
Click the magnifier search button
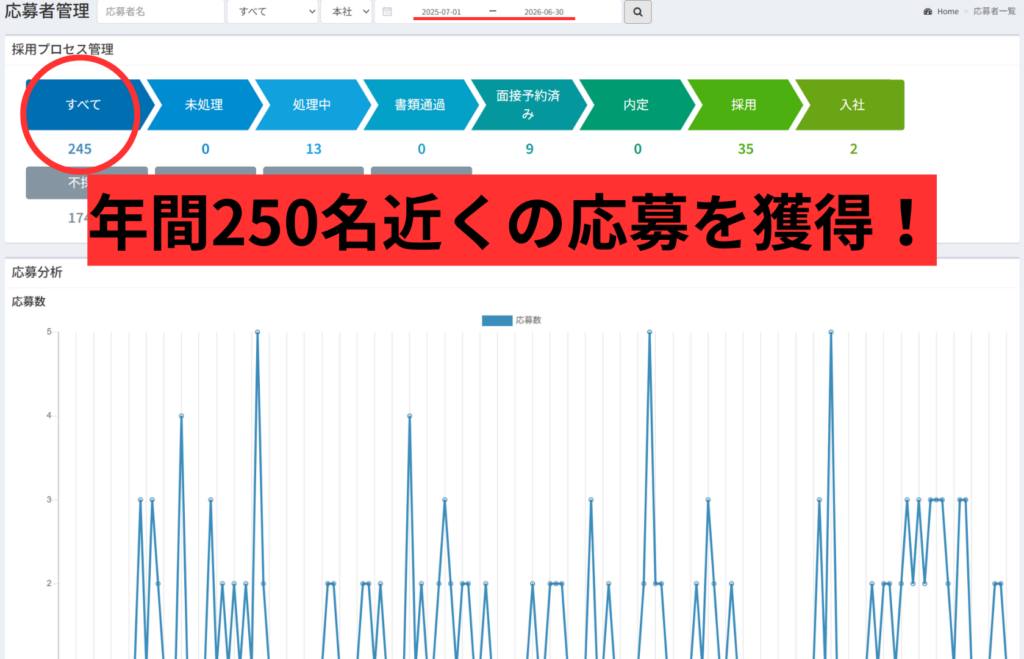pyautogui.click(x=637, y=12)
